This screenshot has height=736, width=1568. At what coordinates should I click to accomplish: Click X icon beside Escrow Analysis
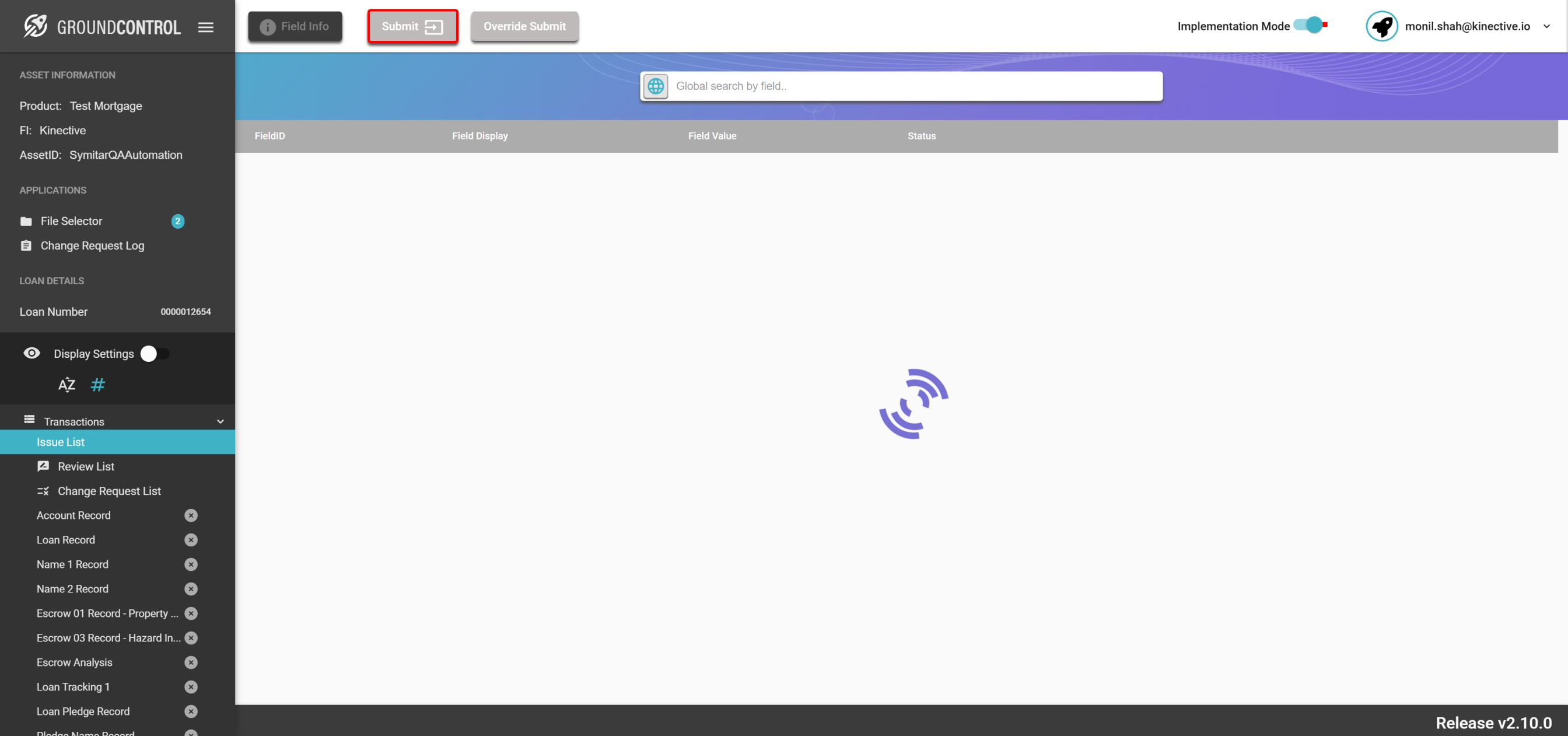click(191, 662)
